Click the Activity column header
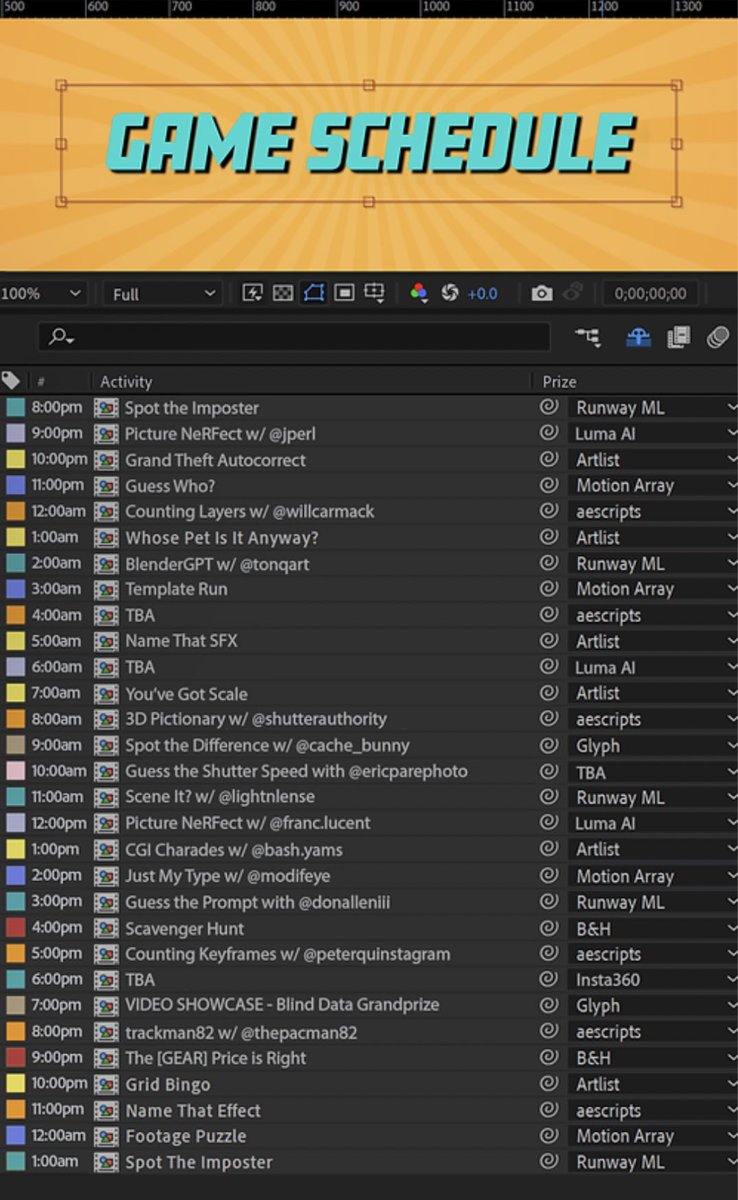 [126, 382]
